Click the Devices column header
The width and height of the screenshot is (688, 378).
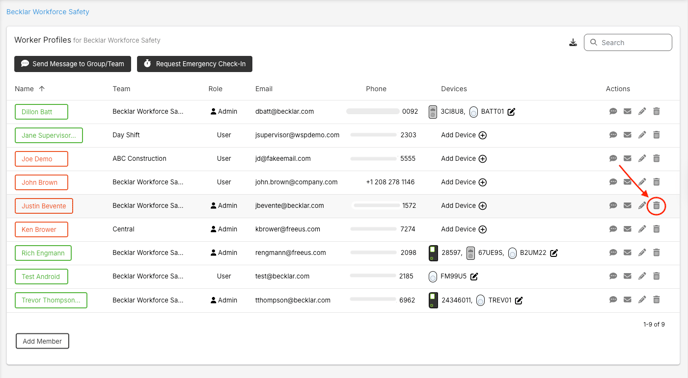454,89
